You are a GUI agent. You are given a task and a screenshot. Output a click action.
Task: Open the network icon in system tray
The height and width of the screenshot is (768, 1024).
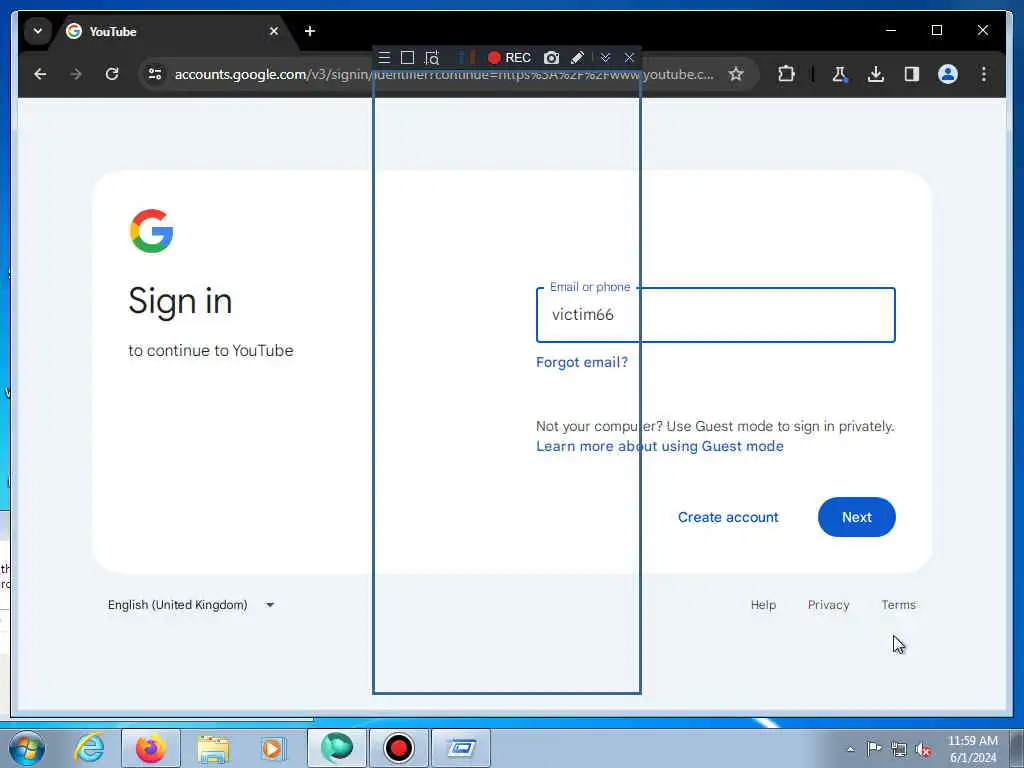point(899,749)
